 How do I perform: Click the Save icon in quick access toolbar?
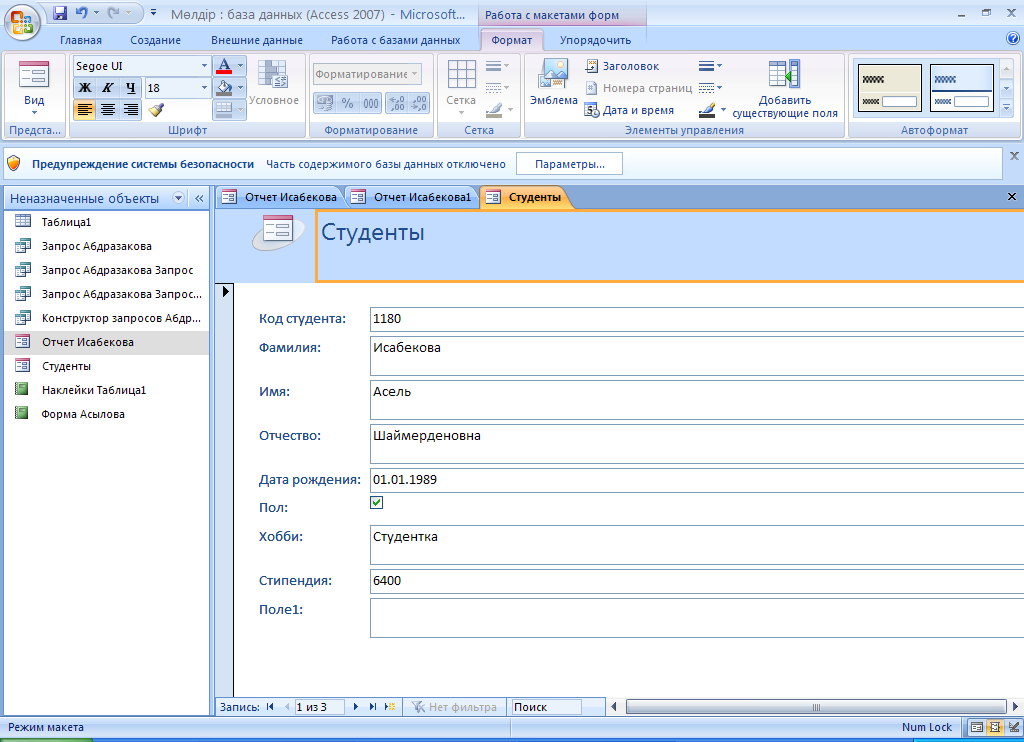60,14
